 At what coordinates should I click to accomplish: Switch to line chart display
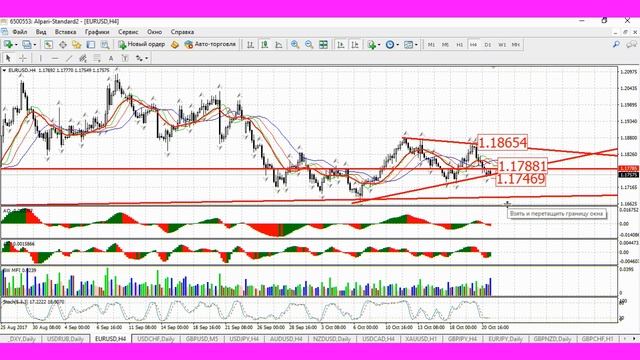(x=279, y=44)
